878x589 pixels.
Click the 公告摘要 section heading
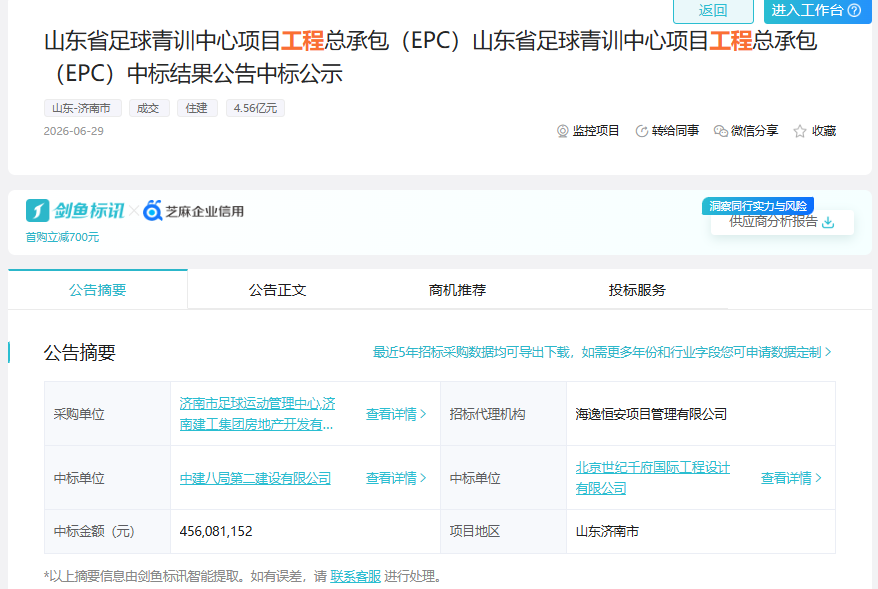pos(80,353)
